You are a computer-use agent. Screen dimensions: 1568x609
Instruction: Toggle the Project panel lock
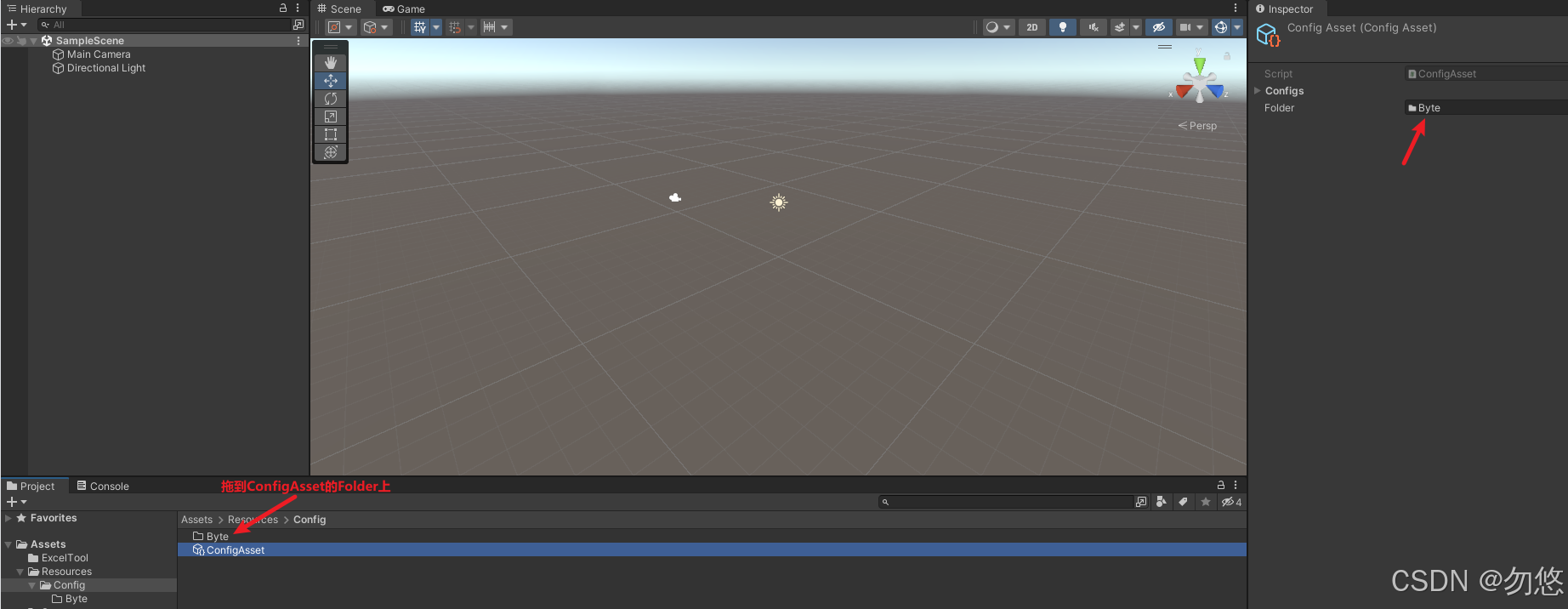coord(1221,485)
